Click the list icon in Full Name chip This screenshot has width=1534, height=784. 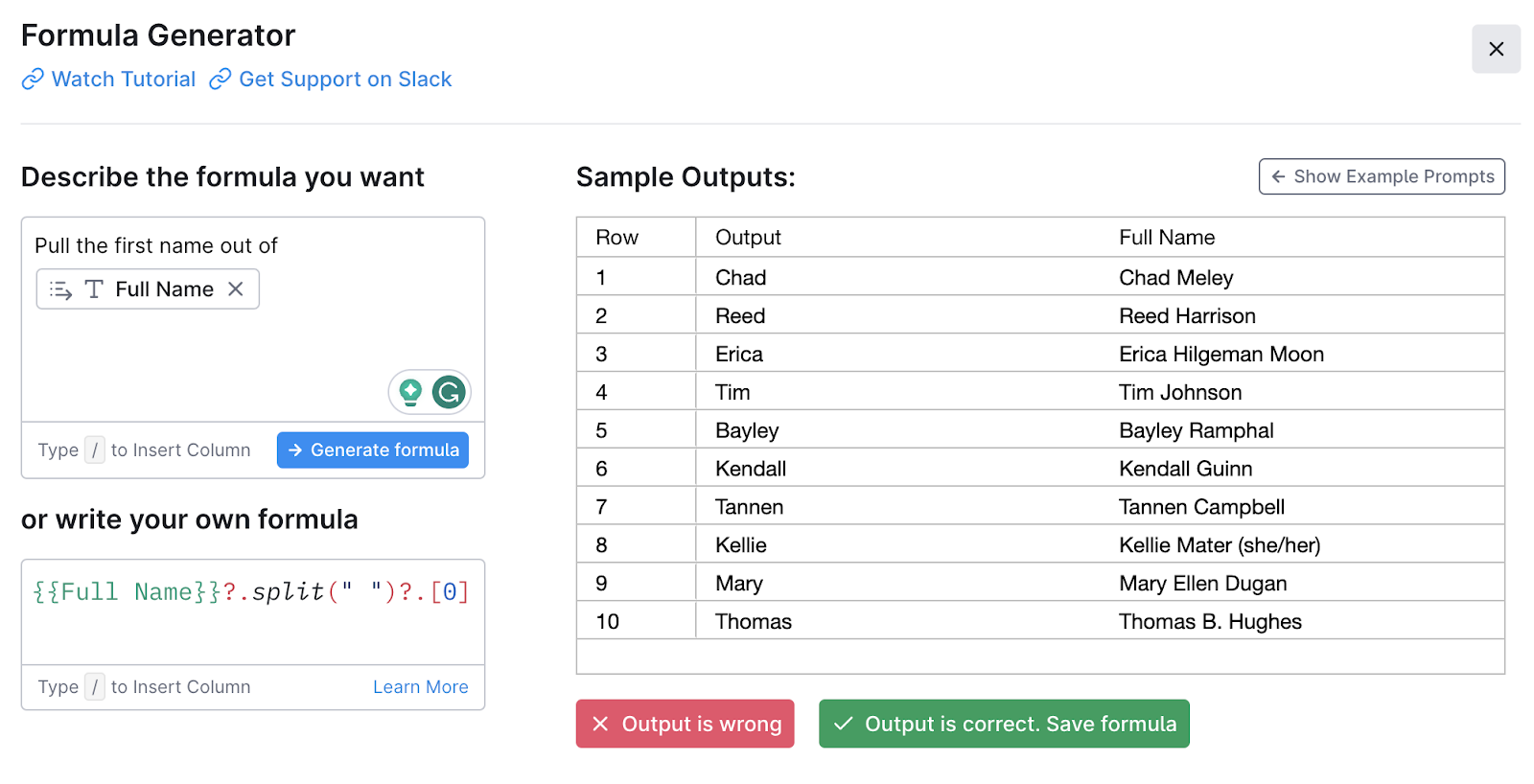tap(61, 289)
